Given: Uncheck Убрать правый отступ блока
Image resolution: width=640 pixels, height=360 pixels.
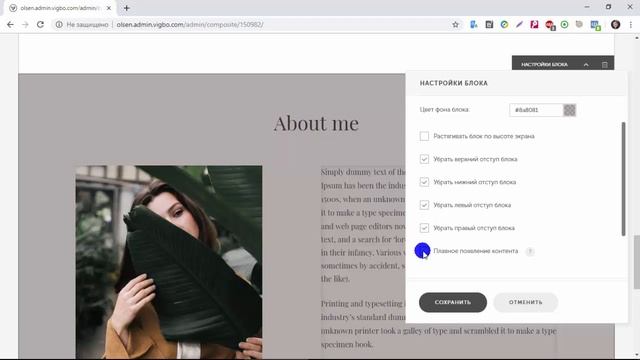Looking at the screenshot, I should pyautogui.click(x=424, y=228).
